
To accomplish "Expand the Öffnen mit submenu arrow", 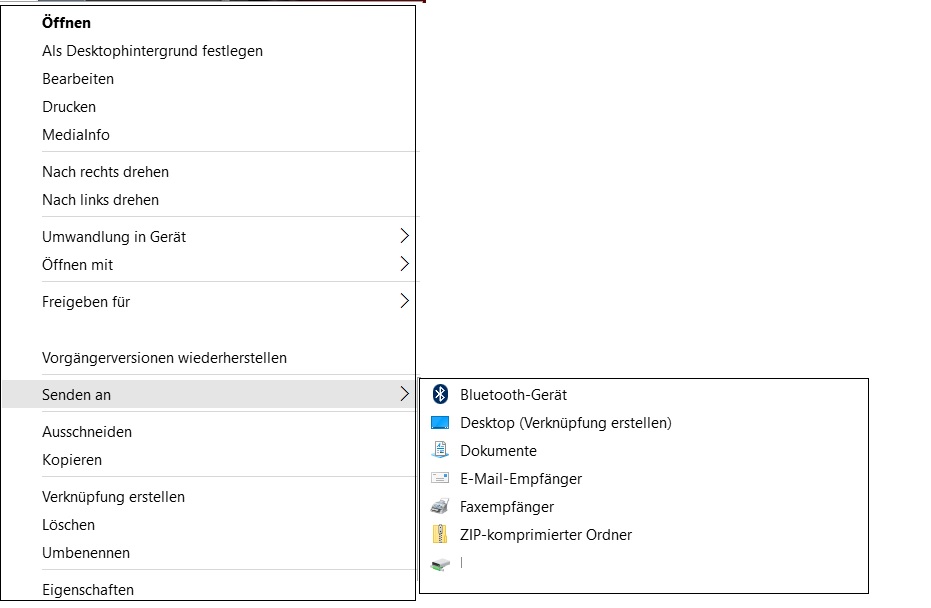I will (404, 264).
